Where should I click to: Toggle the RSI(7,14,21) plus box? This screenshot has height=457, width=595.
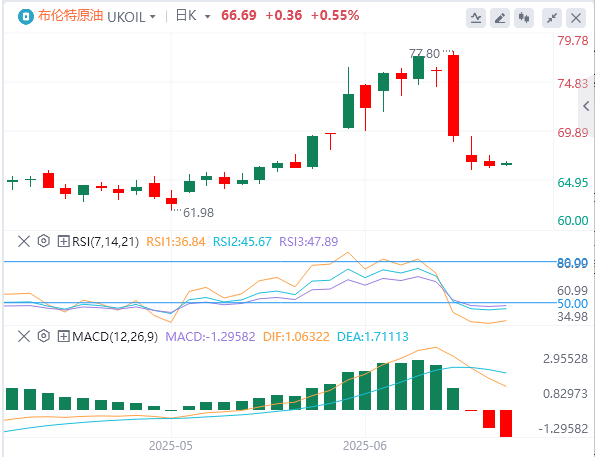point(63,241)
